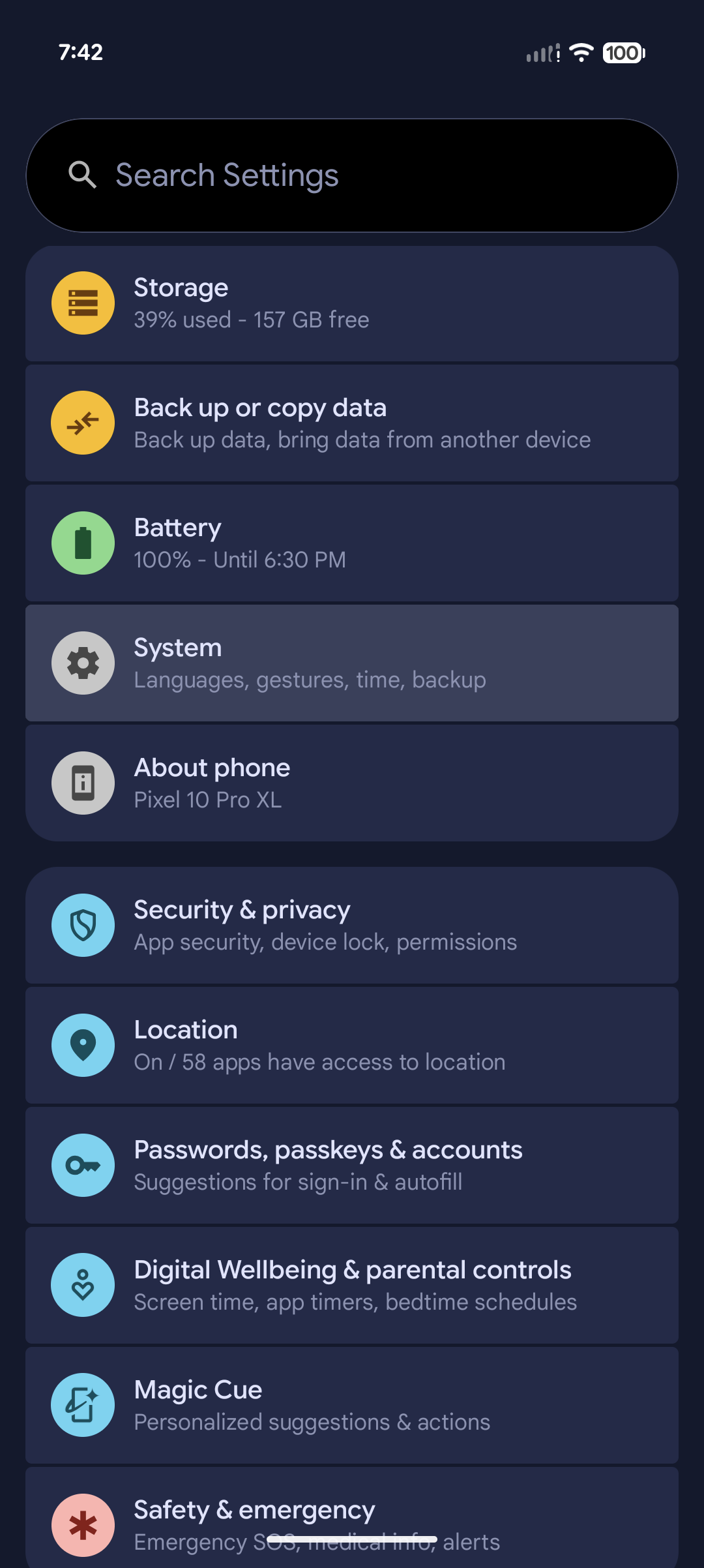
Task: Tap the Security shield icon
Action: (83, 926)
